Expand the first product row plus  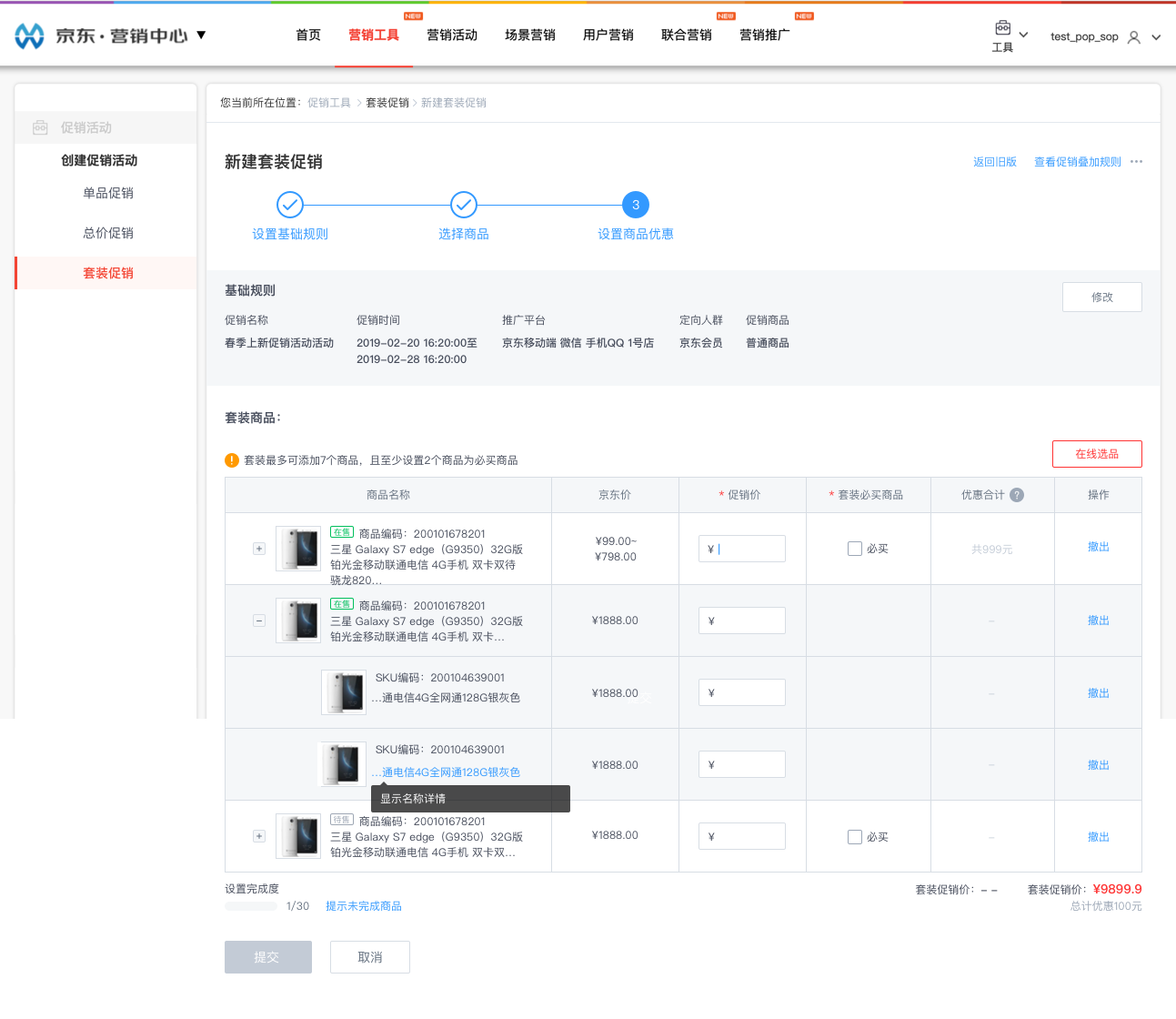click(x=259, y=549)
